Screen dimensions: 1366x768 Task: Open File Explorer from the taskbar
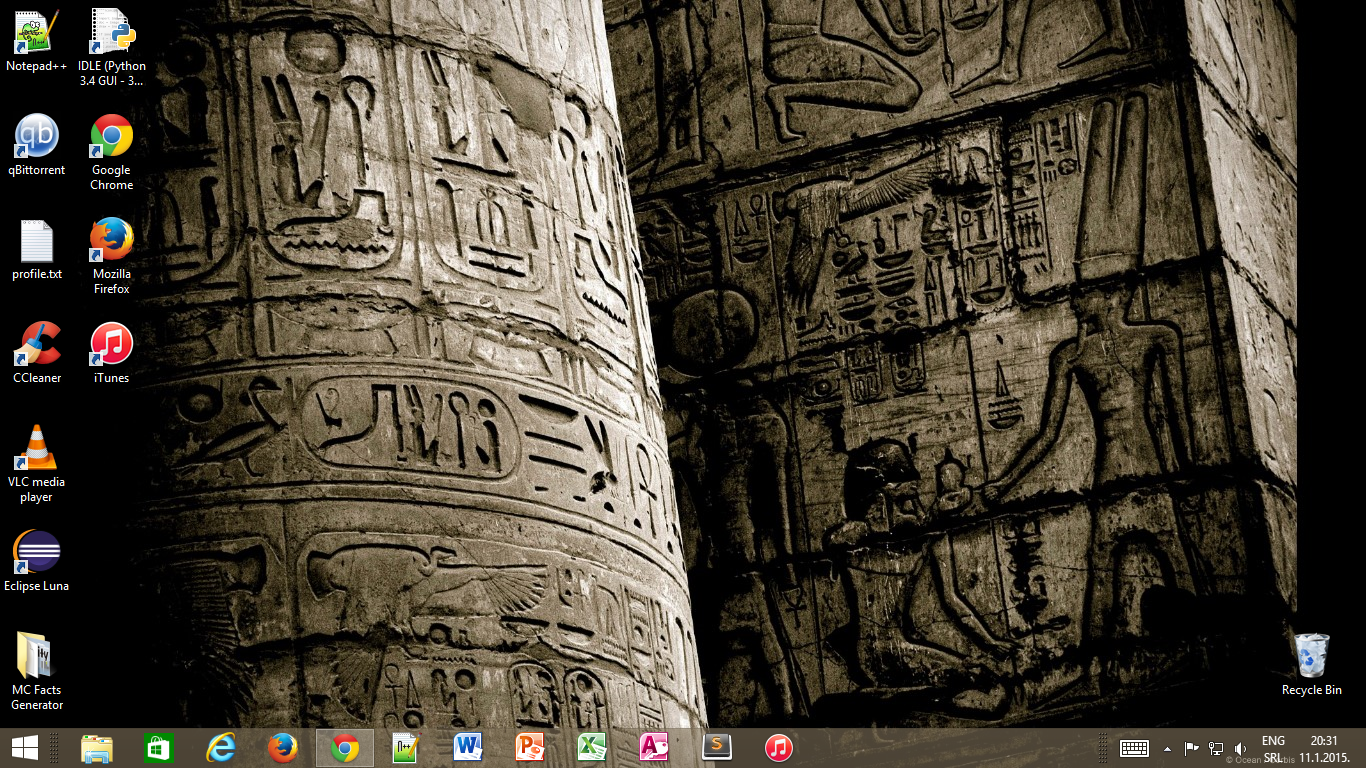click(x=97, y=748)
